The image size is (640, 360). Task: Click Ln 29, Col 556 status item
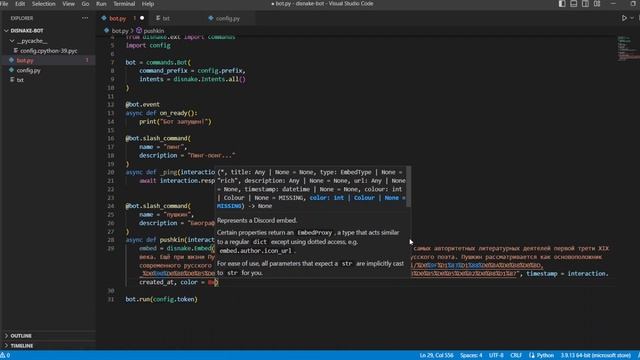point(436,356)
